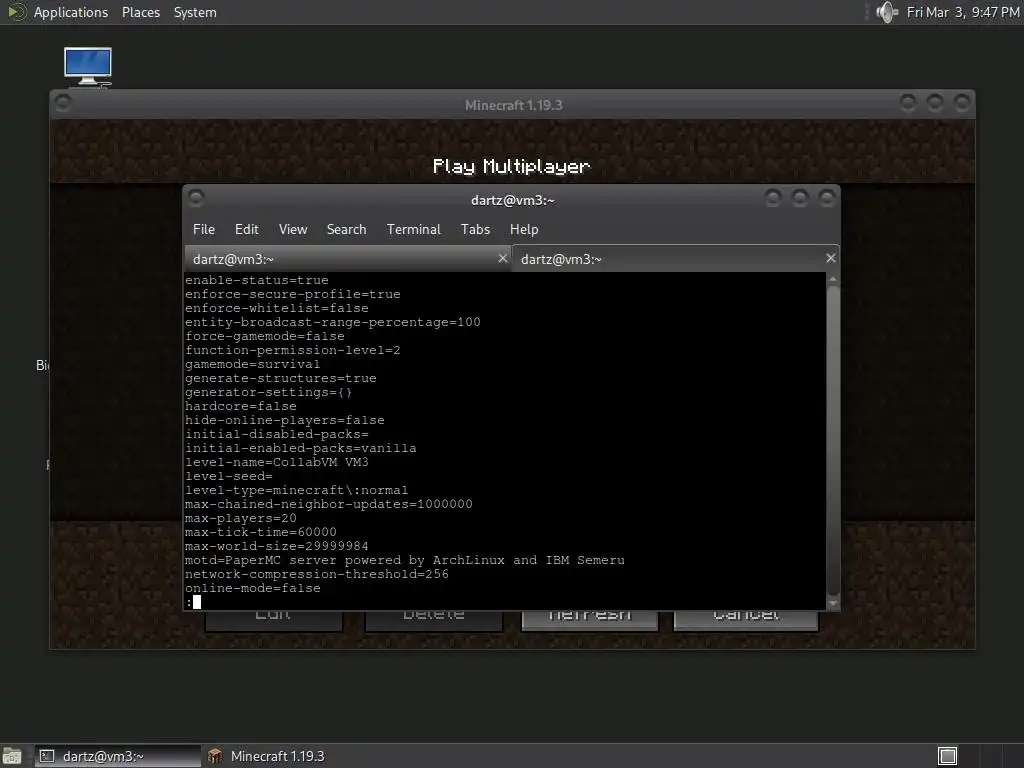Click the terminal title bar dartz@vm3:~
The height and width of the screenshot is (768, 1024).
(513, 200)
